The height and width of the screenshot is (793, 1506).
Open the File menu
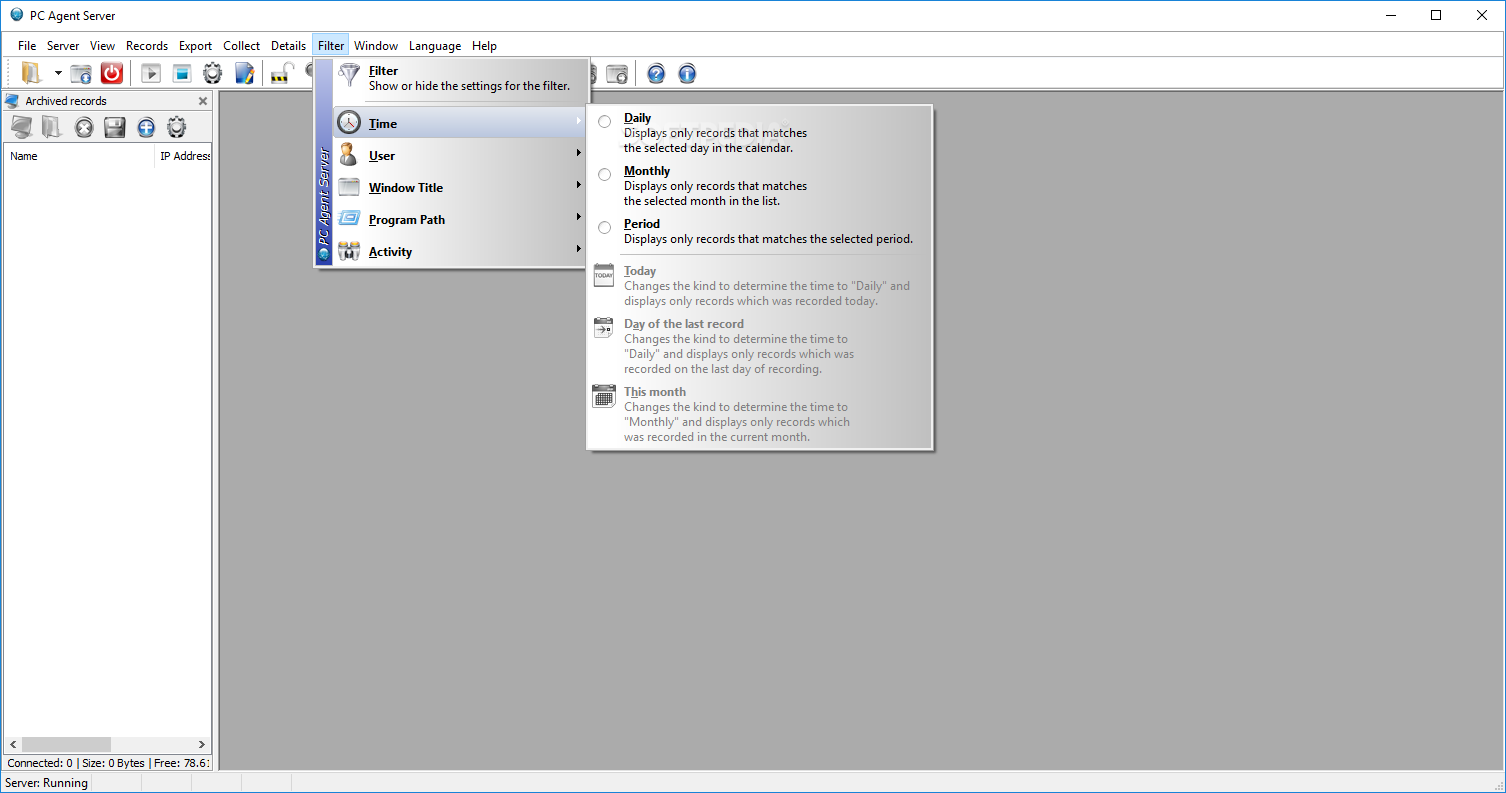click(x=27, y=46)
